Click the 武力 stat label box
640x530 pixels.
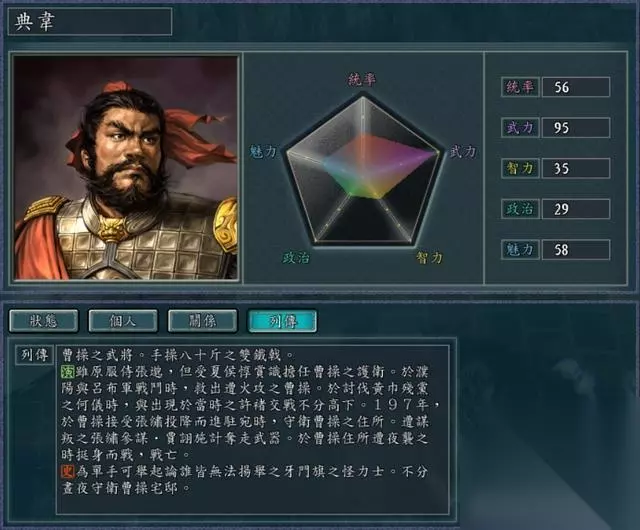[x=520, y=127]
